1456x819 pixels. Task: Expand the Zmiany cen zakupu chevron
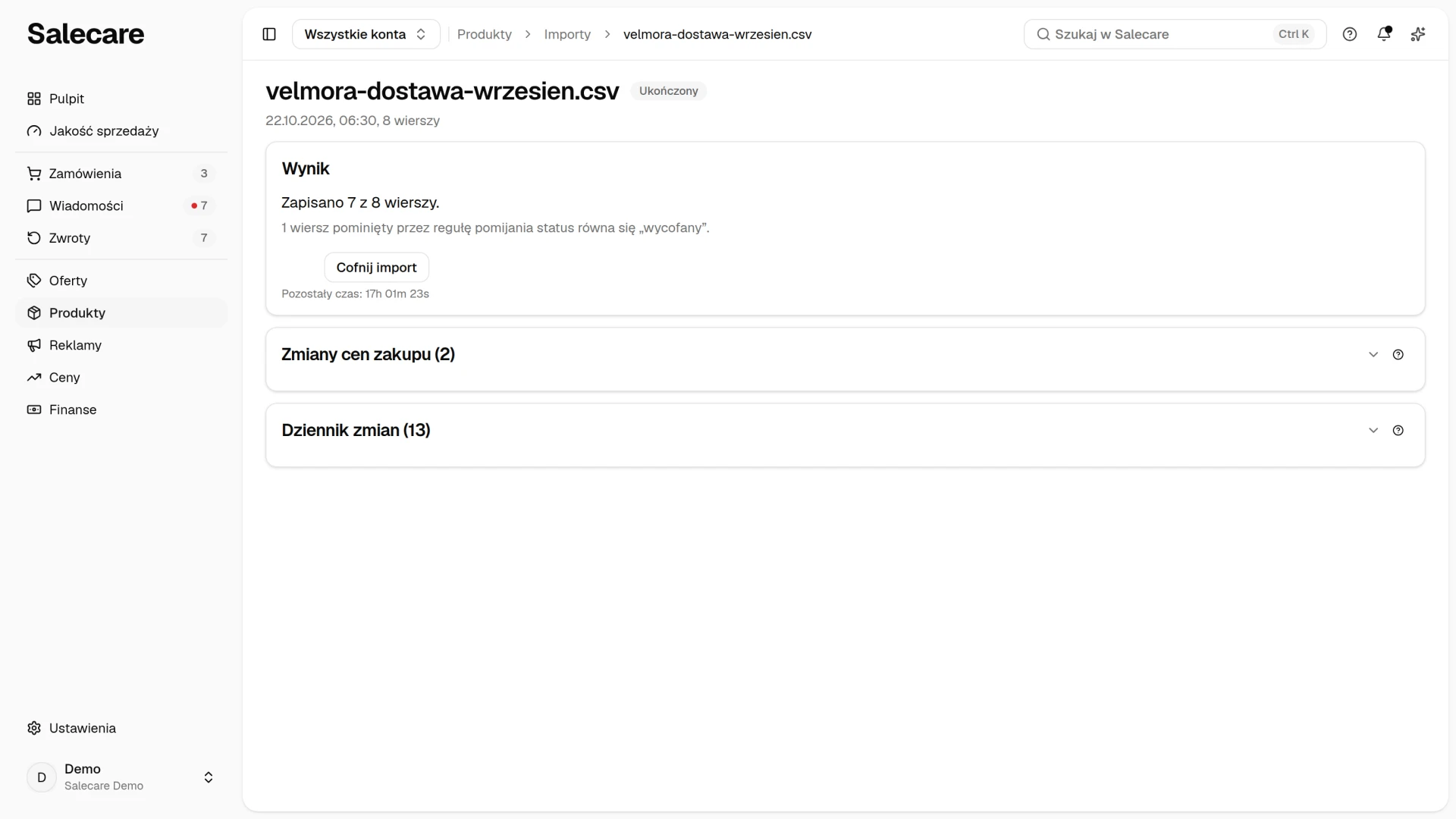(1373, 355)
